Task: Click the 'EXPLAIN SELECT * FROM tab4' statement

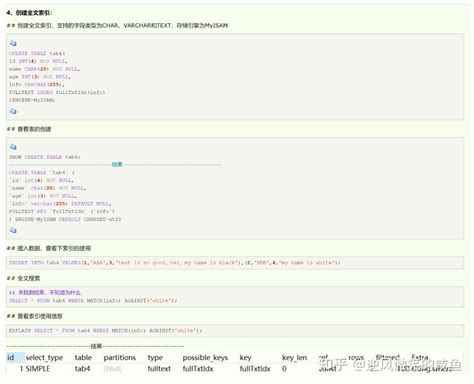Action: pos(106,331)
